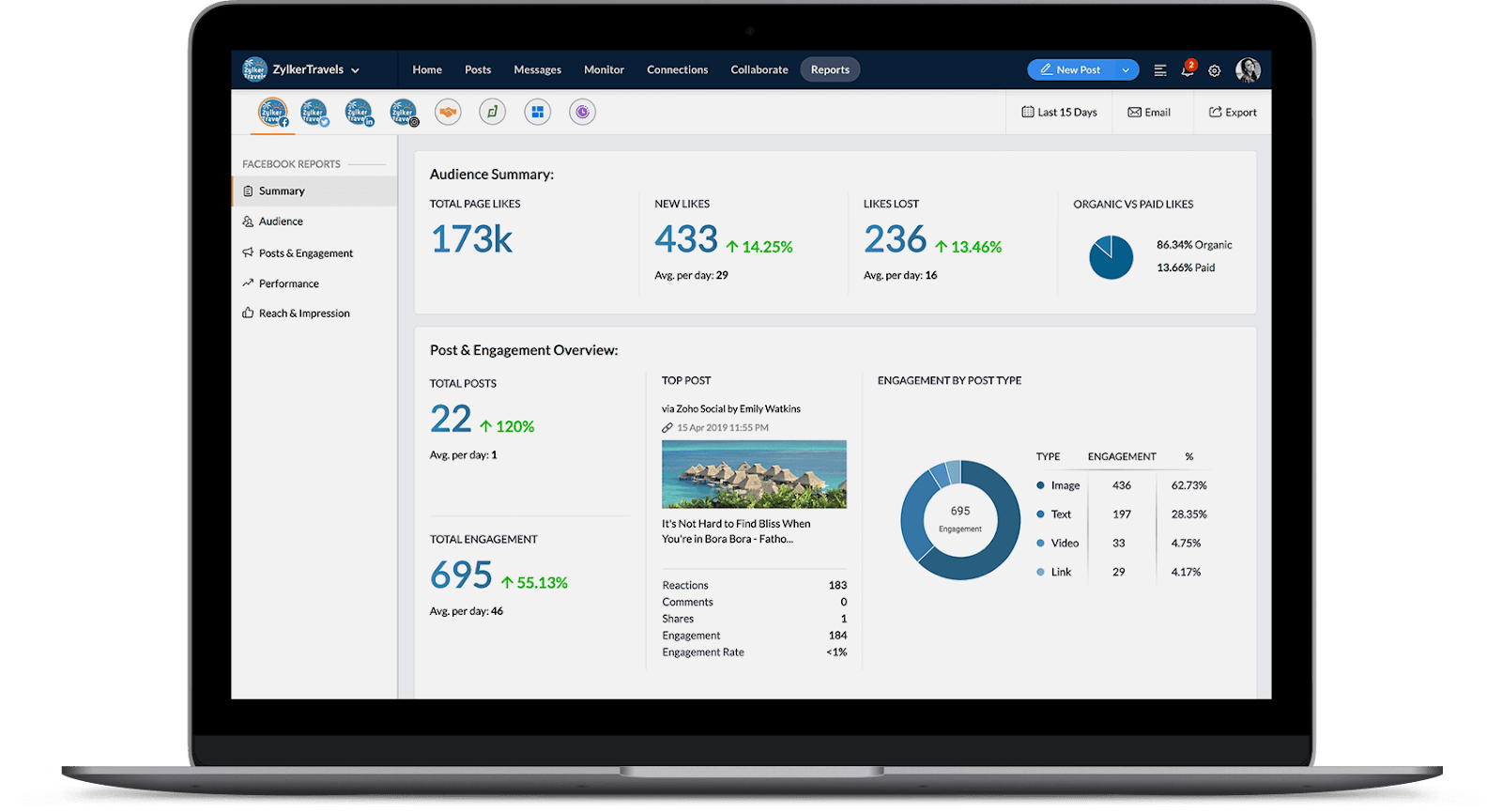Viewport: 1502px width, 812px height.
Task: Click the '236' likes lost value
Action: (x=896, y=239)
